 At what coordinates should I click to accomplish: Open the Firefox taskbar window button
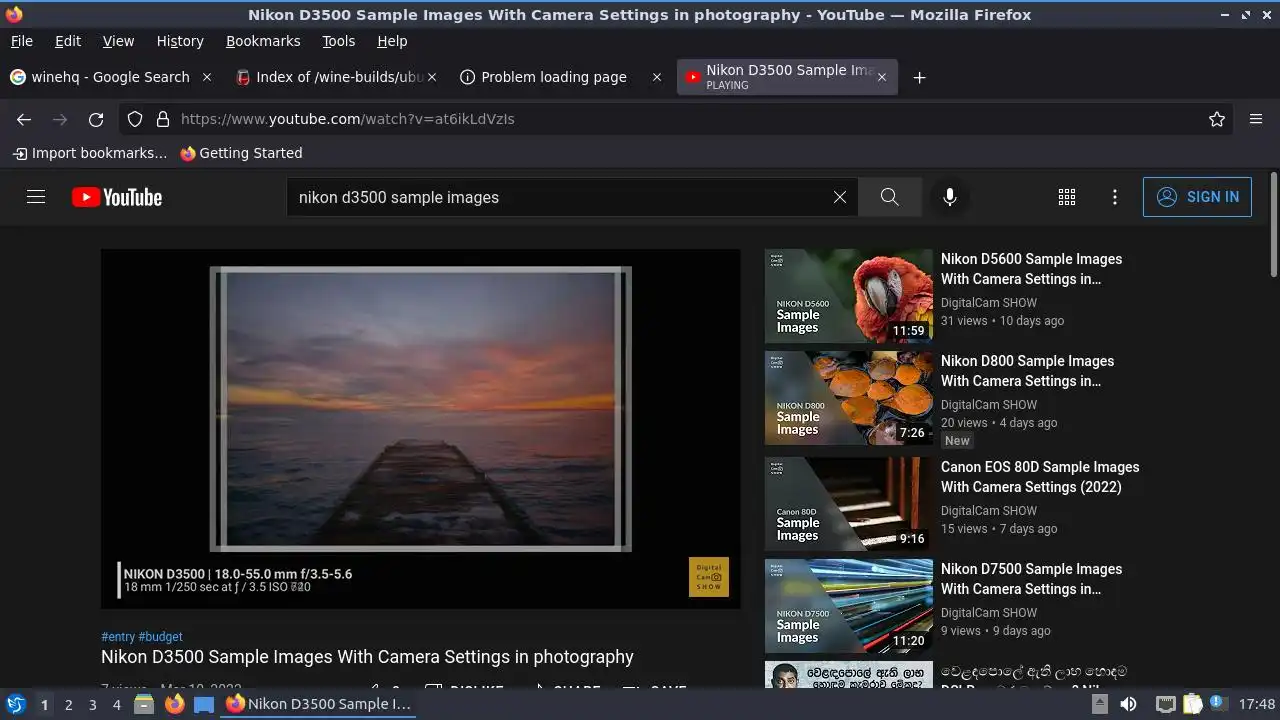[318, 704]
